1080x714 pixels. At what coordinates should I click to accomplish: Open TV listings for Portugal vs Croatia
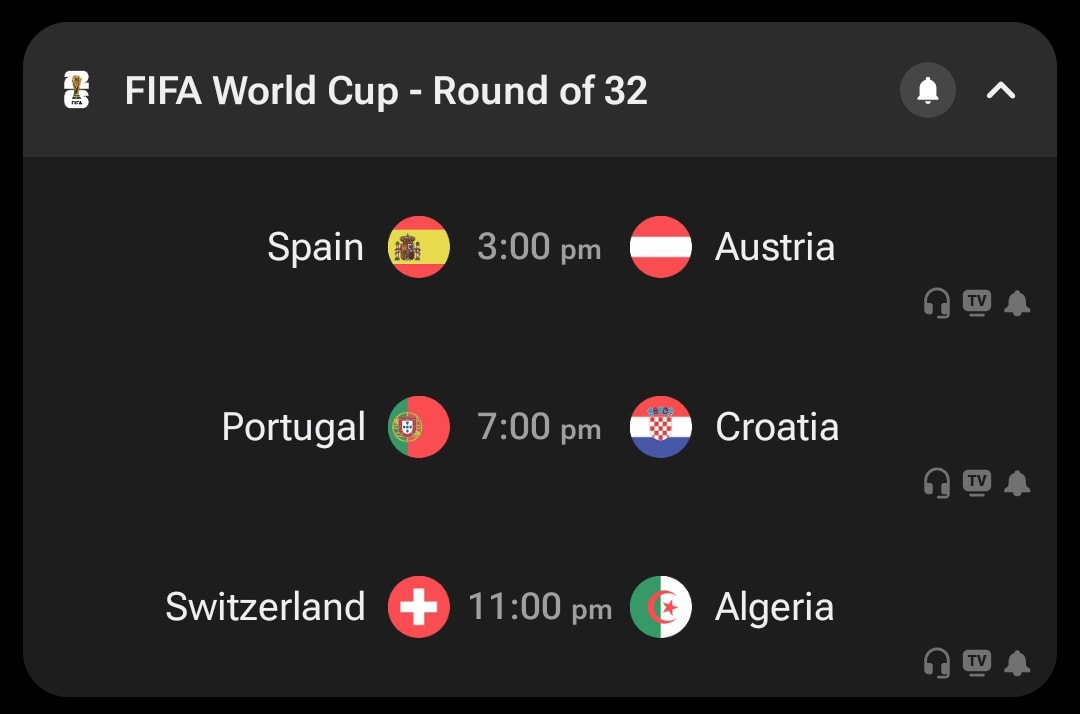pyautogui.click(x=977, y=483)
